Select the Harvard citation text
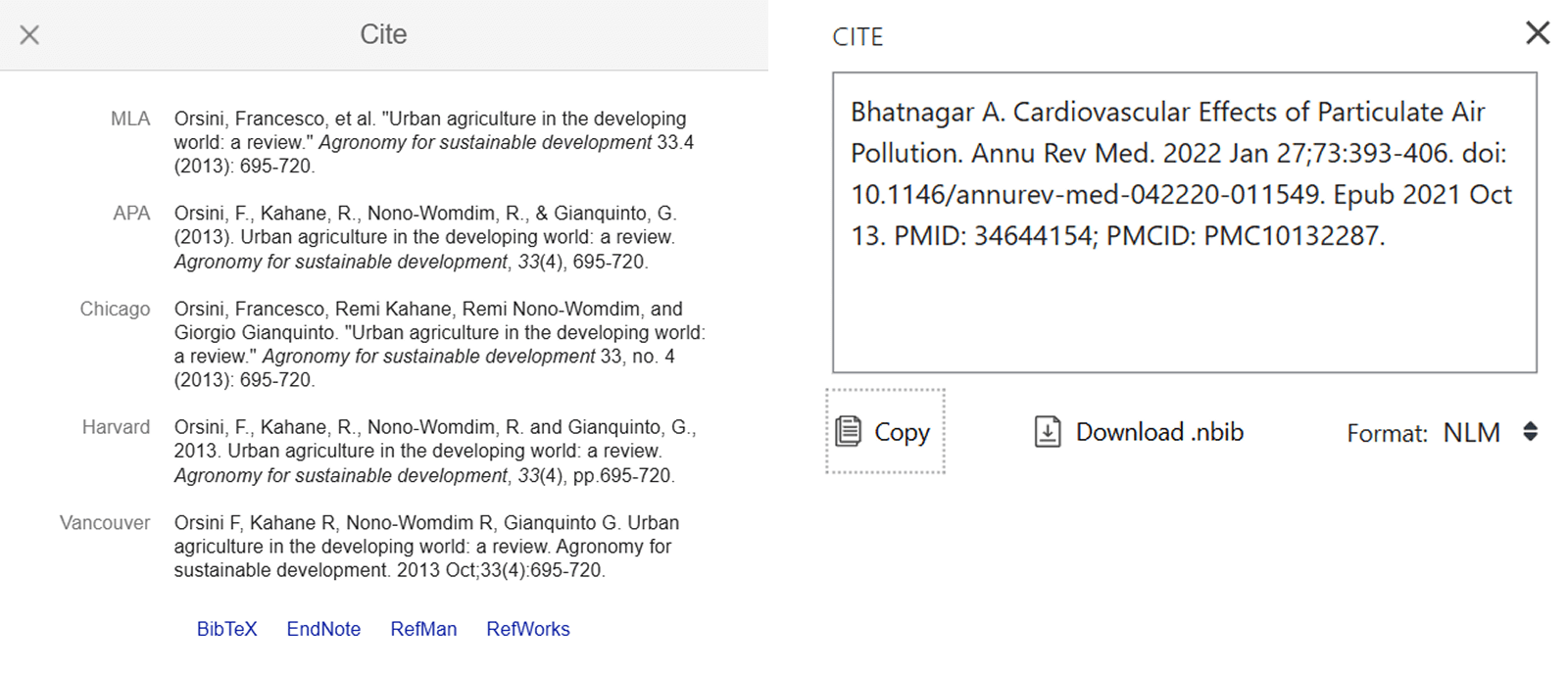The height and width of the screenshot is (675, 1568). 436,451
